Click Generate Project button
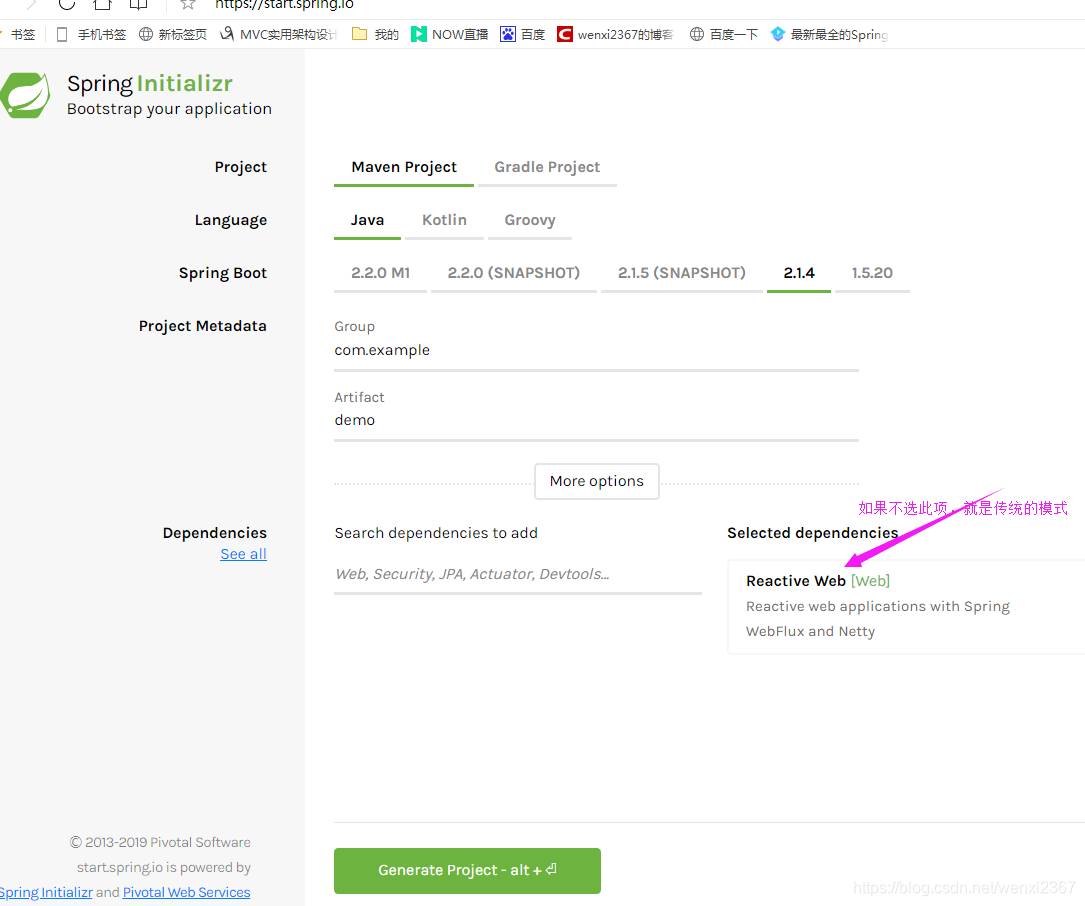The image size is (1085, 906). (467, 871)
